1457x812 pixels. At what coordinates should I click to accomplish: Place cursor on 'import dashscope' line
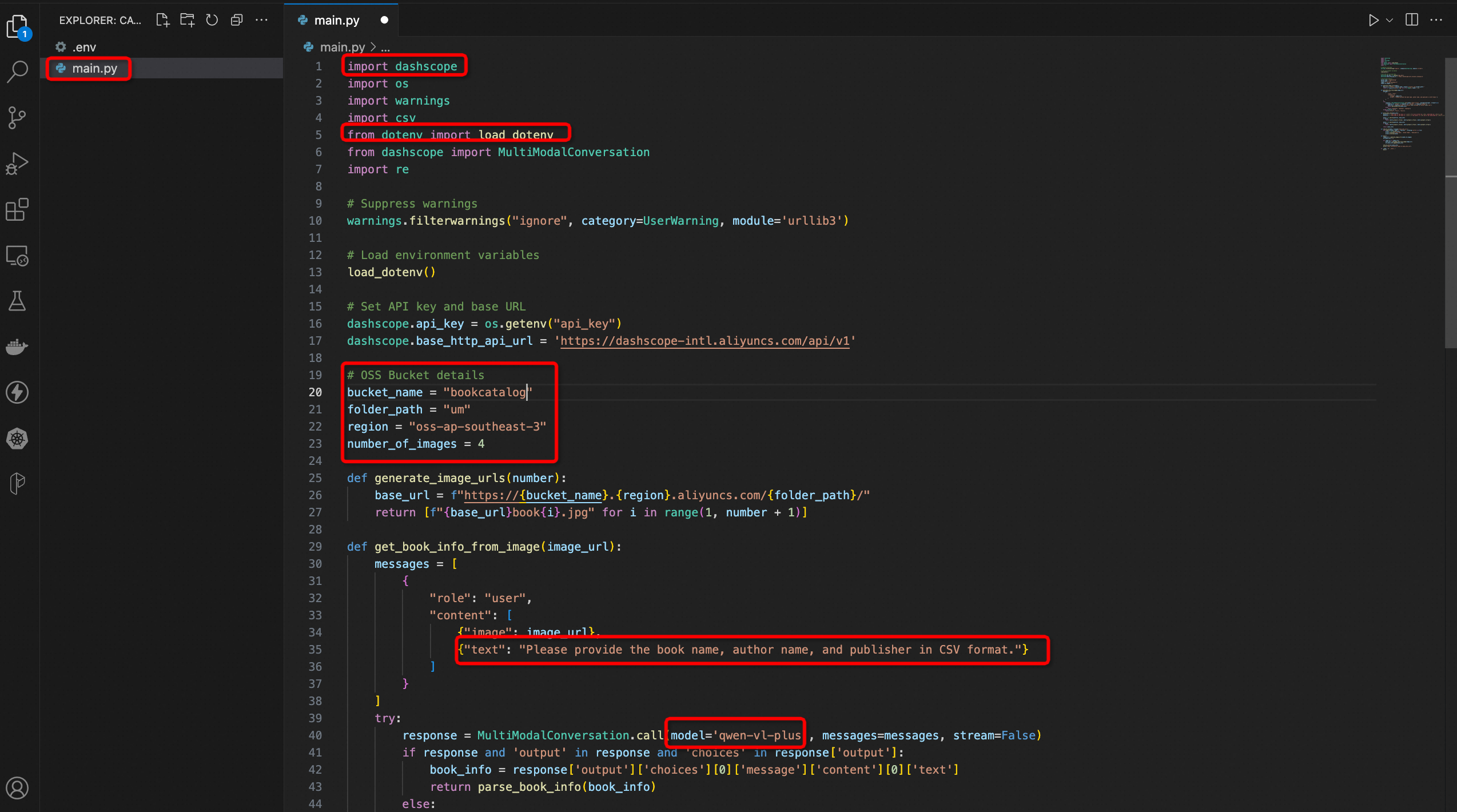click(402, 66)
